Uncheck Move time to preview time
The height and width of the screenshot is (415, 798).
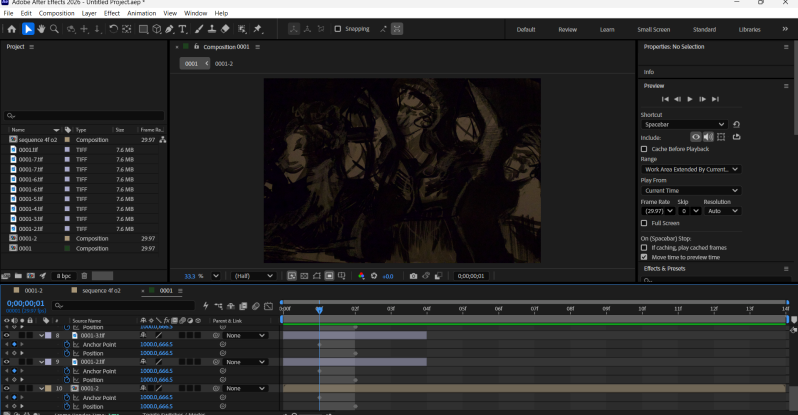[644, 257]
